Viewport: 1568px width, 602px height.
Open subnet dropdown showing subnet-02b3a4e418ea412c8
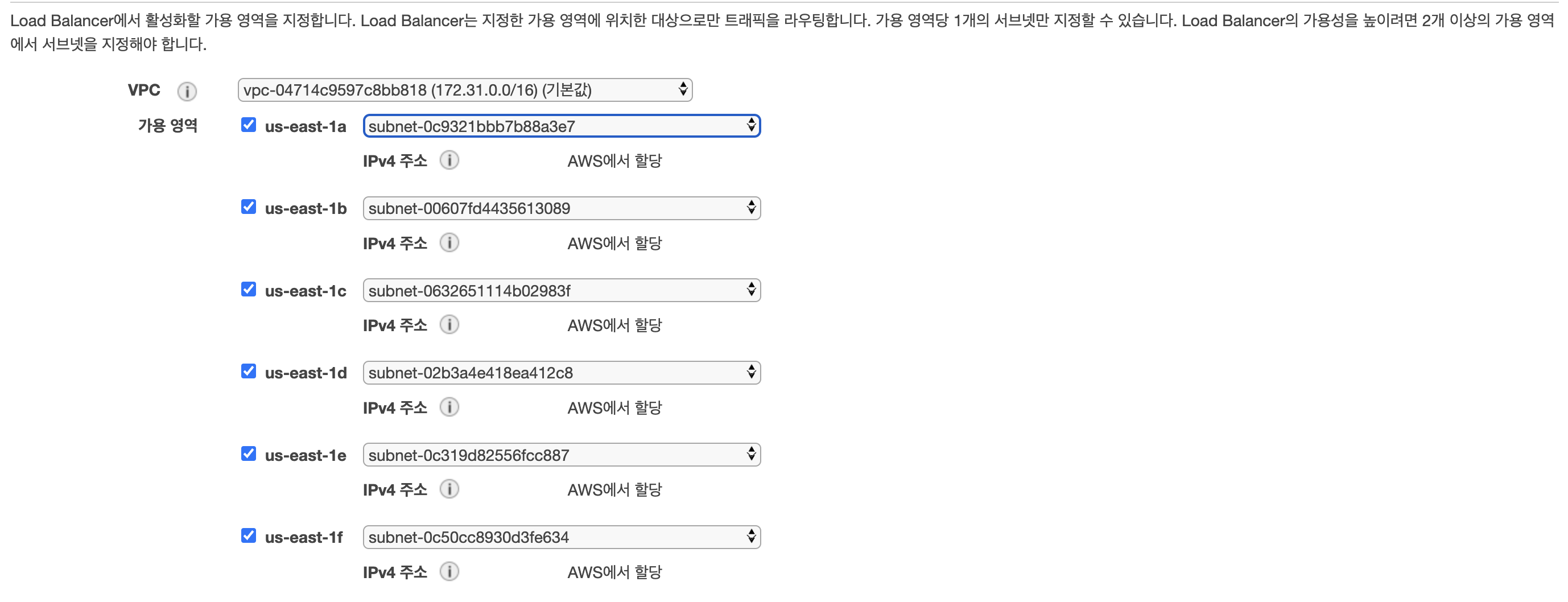(x=562, y=373)
